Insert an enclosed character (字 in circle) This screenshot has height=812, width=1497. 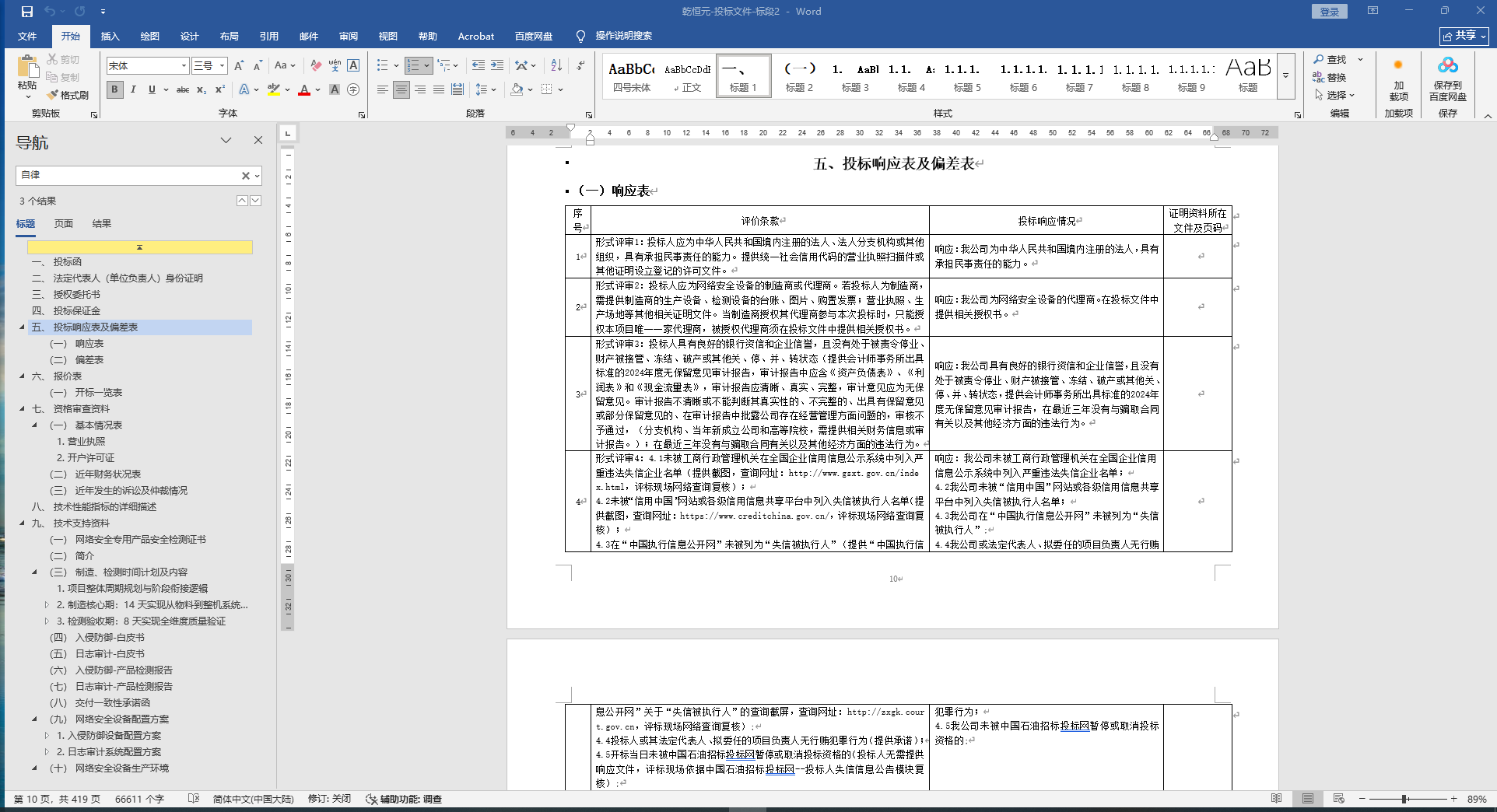pos(353,89)
